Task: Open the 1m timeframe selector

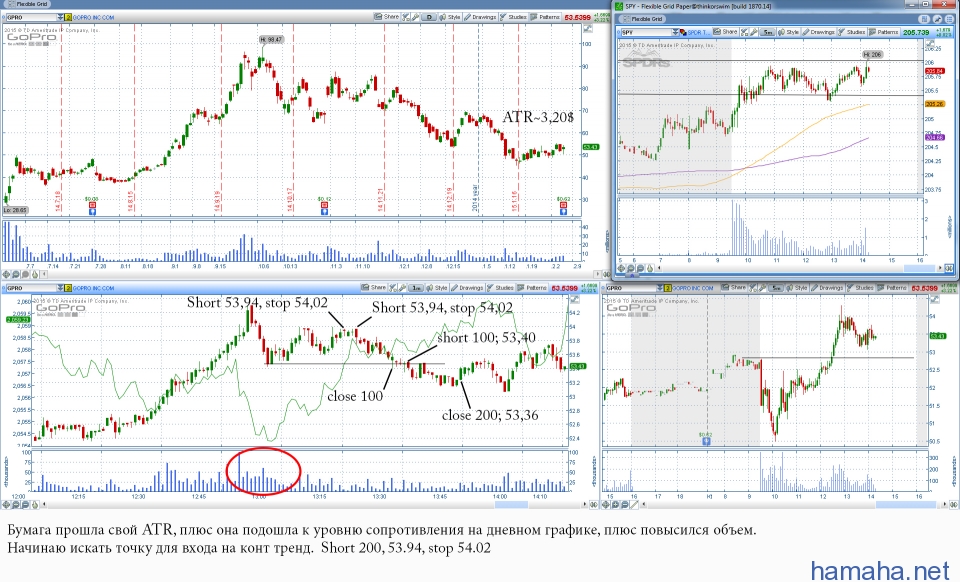Action: click(x=416, y=288)
